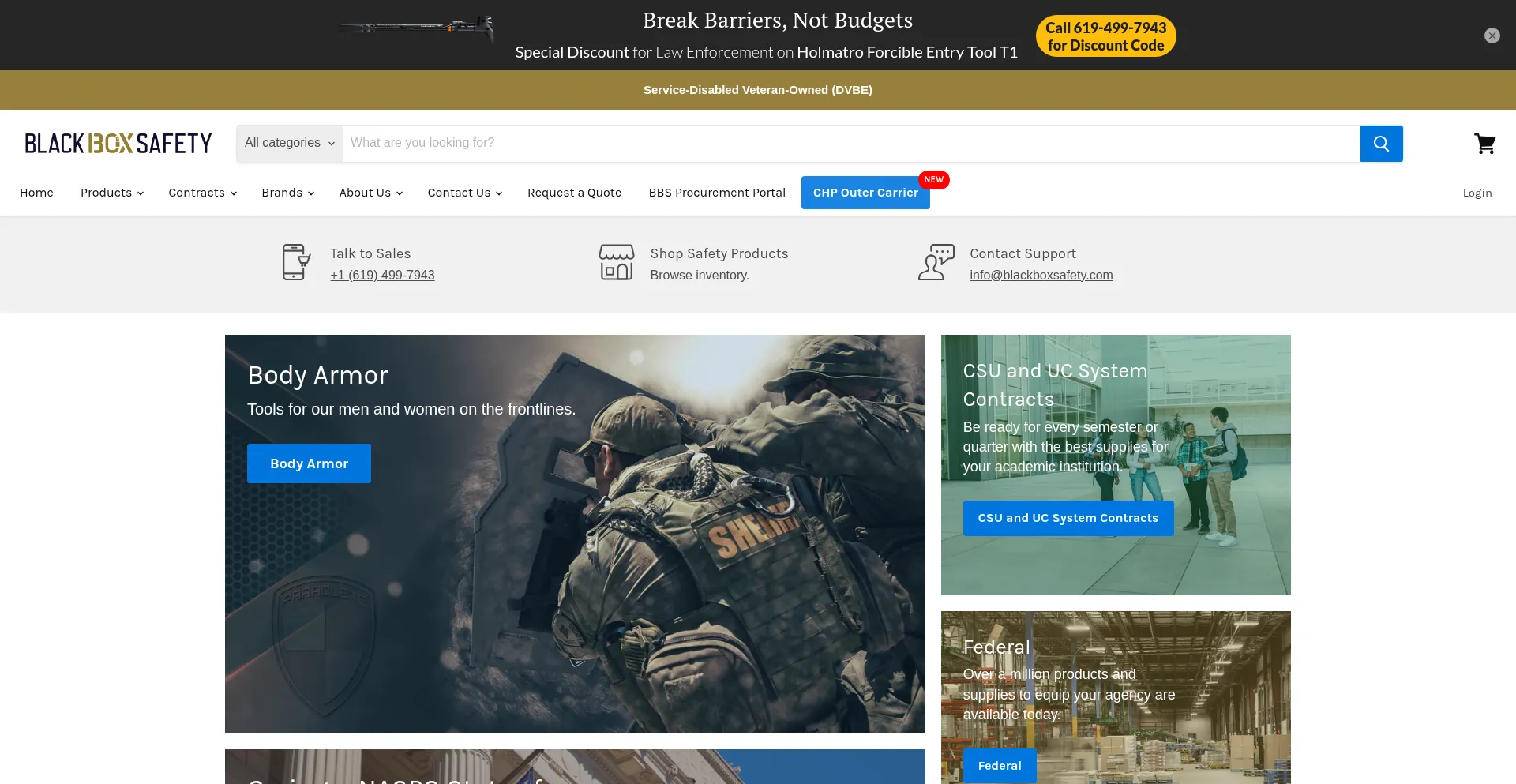Click the Break Barriers, Not Budgets headline
The width and height of the screenshot is (1516, 784).
click(778, 21)
